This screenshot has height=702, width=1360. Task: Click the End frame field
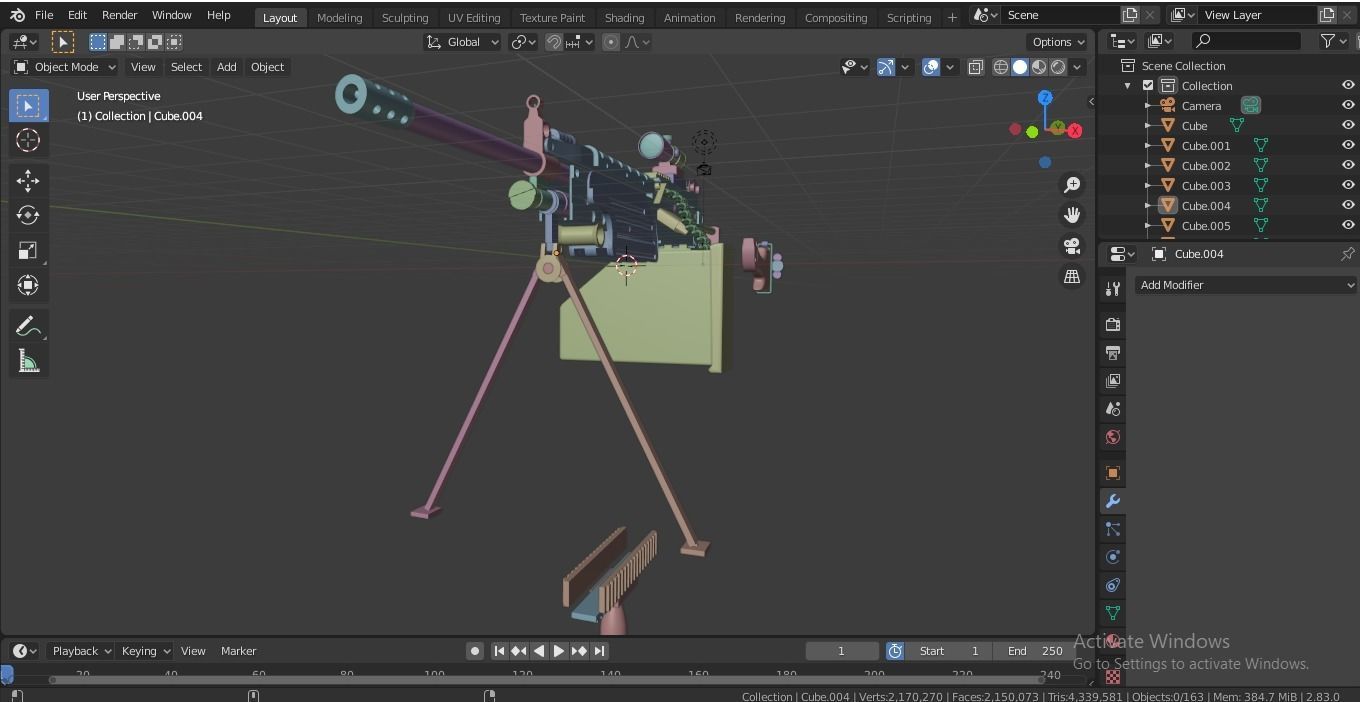[1034, 651]
